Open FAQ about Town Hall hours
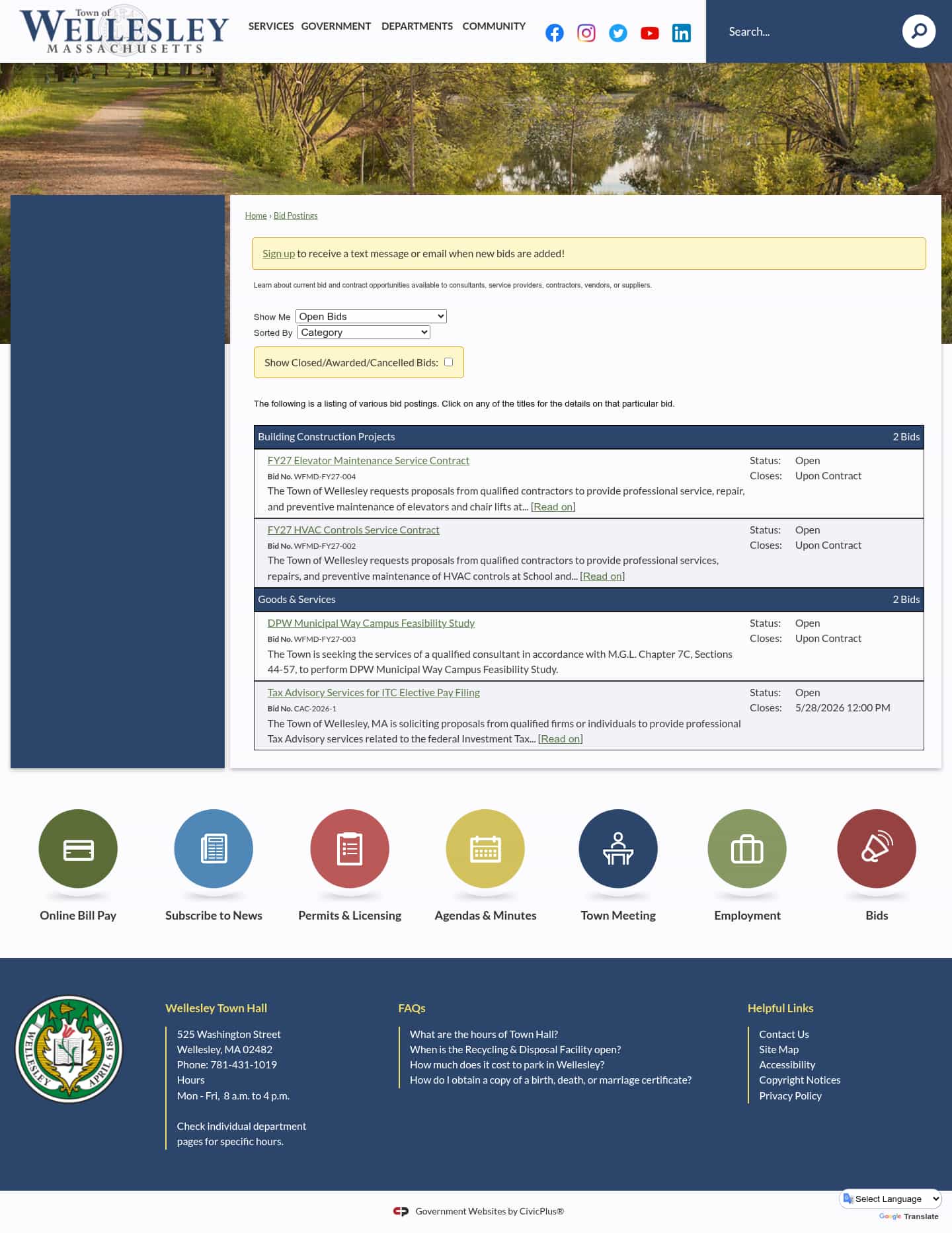952x1233 pixels. [x=484, y=1035]
